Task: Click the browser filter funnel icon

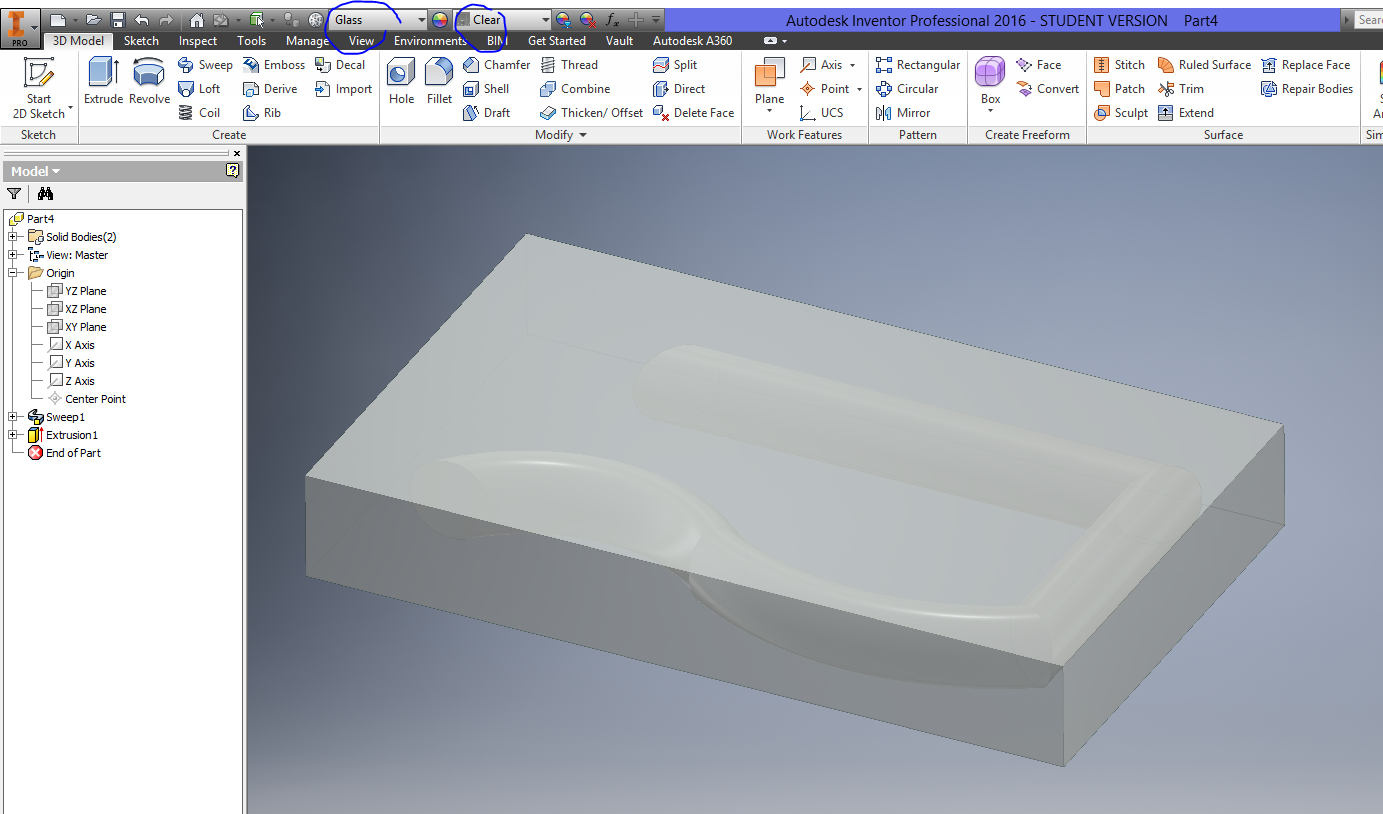Action: pos(14,194)
